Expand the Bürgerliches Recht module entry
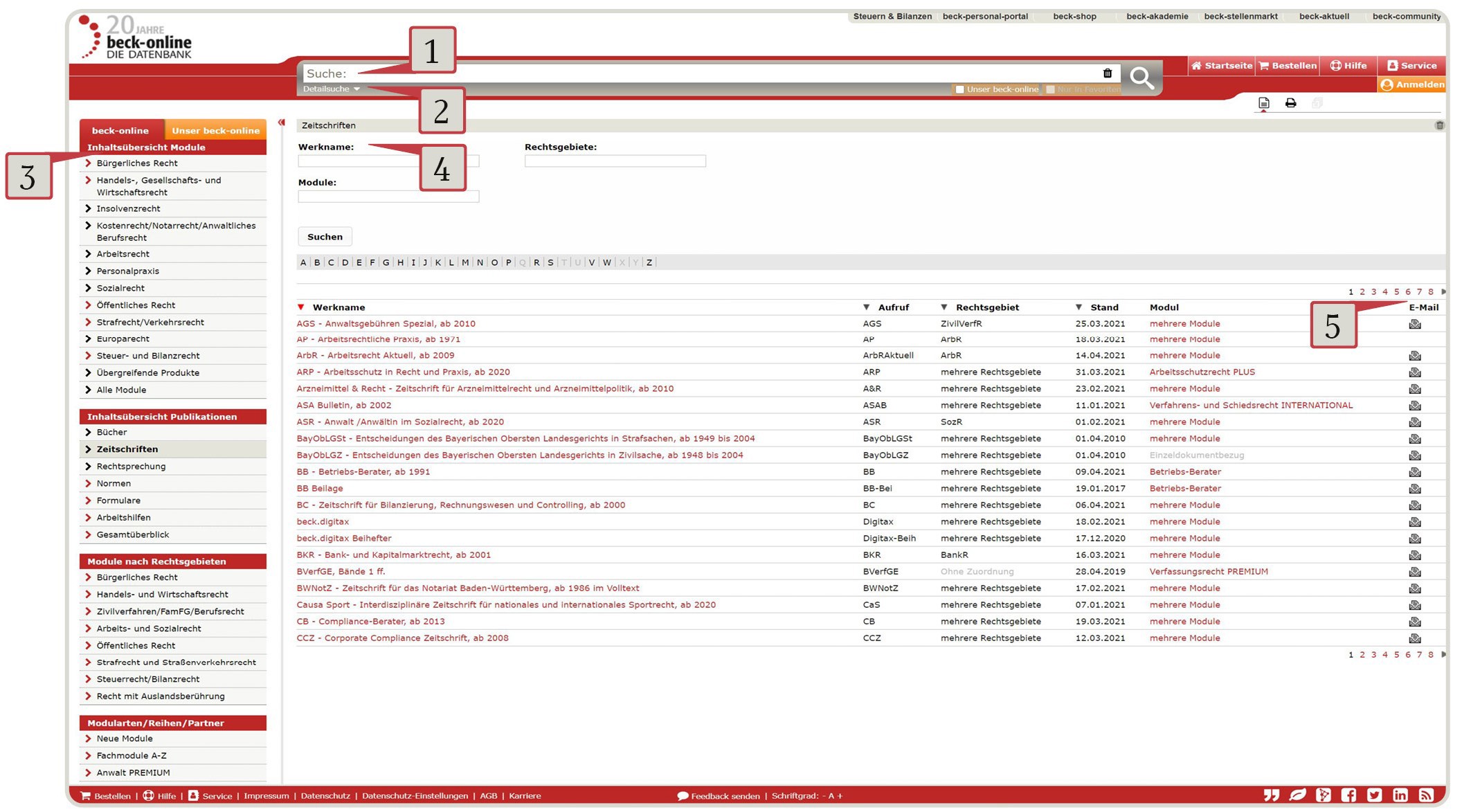This screenshot has width=1462, height=812. 136,163
